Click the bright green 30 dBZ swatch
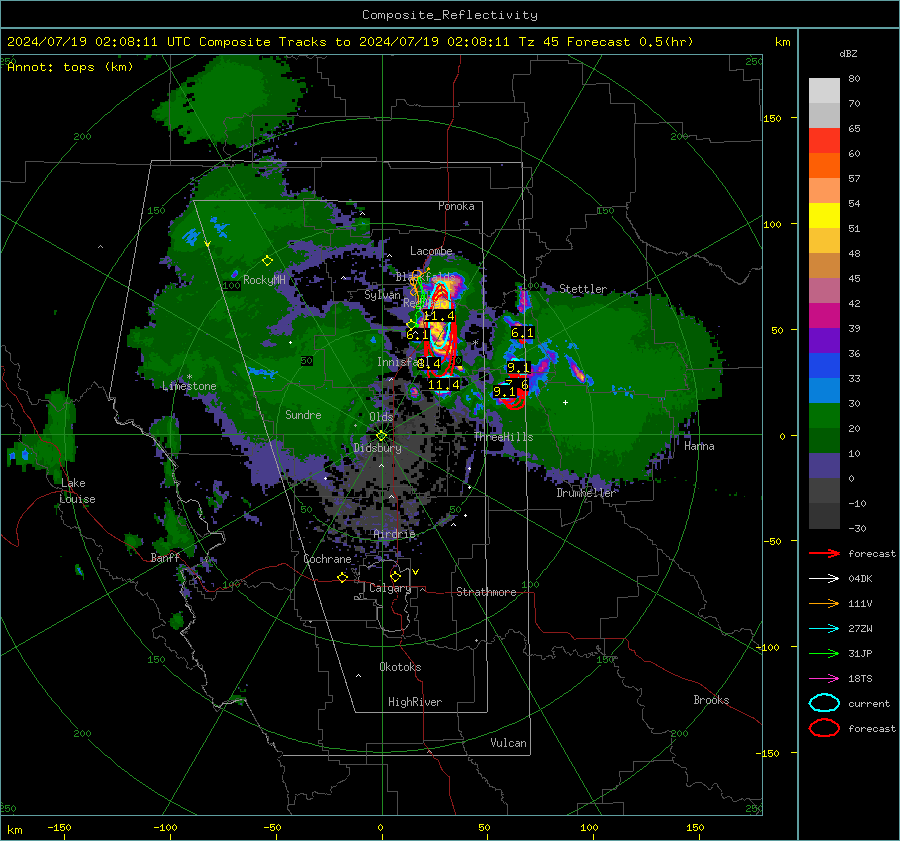This screenshot has width=900, height=841. (824, 416)
